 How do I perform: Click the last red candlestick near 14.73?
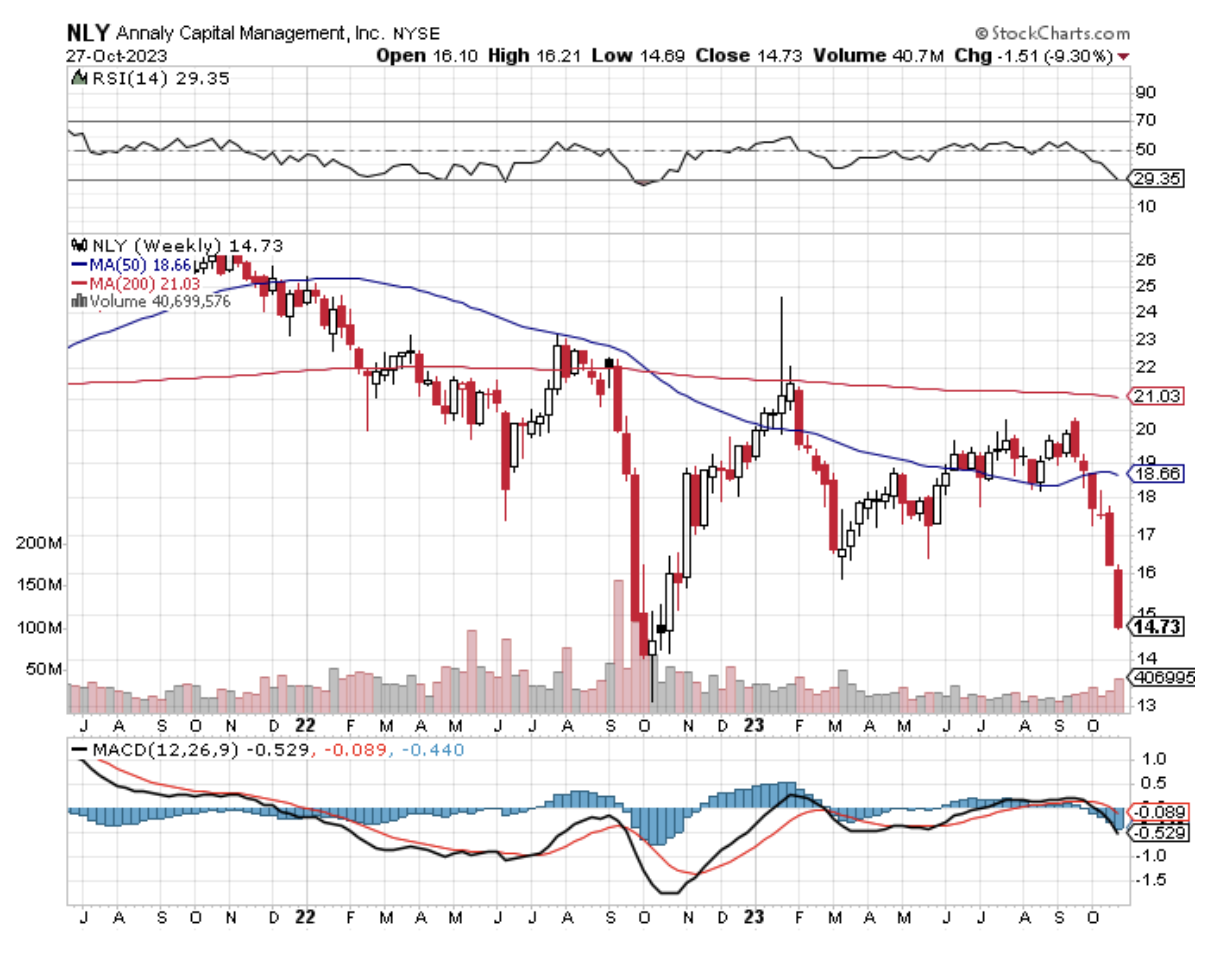point(1117,598)
